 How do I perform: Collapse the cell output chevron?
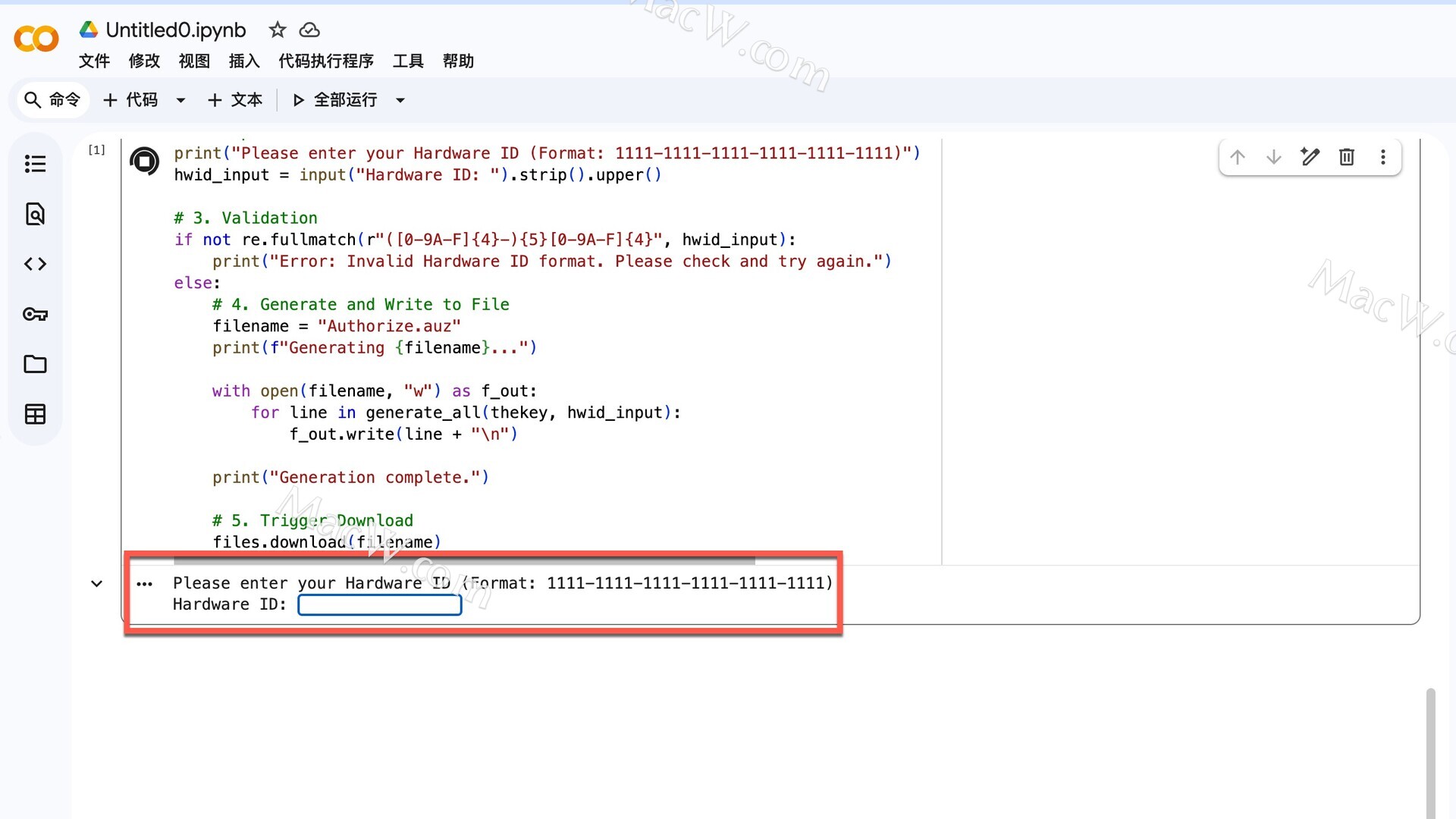pos(96,583)
